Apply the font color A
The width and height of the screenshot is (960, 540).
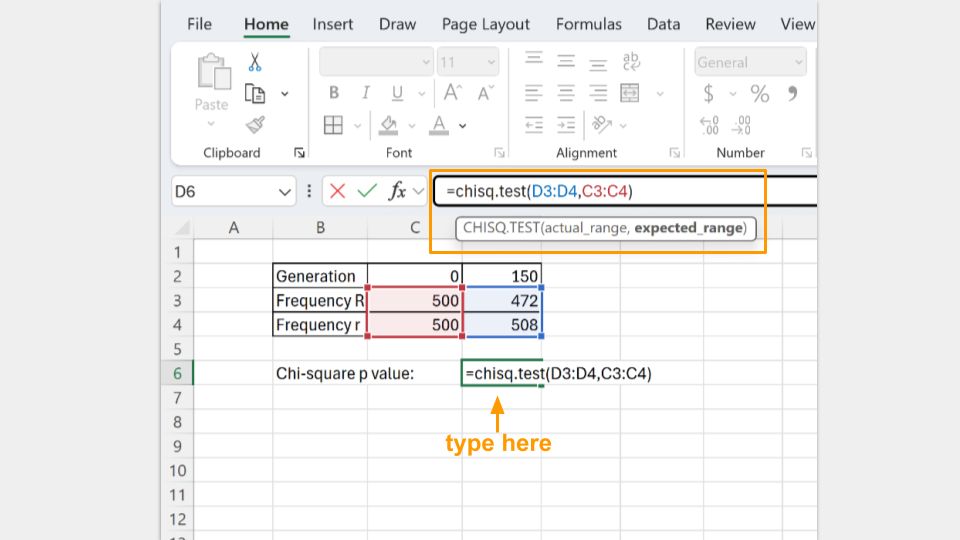point(439,125)
